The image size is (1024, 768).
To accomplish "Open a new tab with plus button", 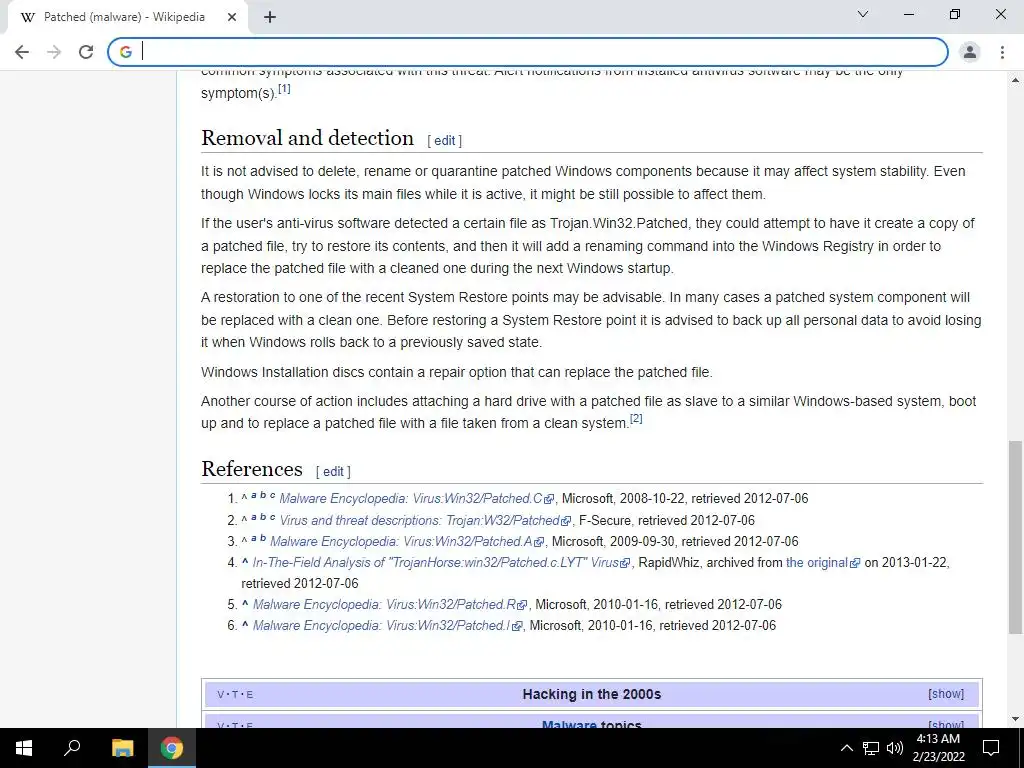I will click(x=270, y=18).
